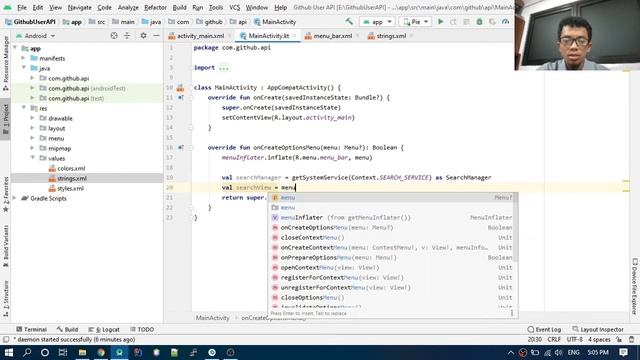Screen dimensions: 640x360
Task: Select styles.xml in project tree
Action: (71, 188)
